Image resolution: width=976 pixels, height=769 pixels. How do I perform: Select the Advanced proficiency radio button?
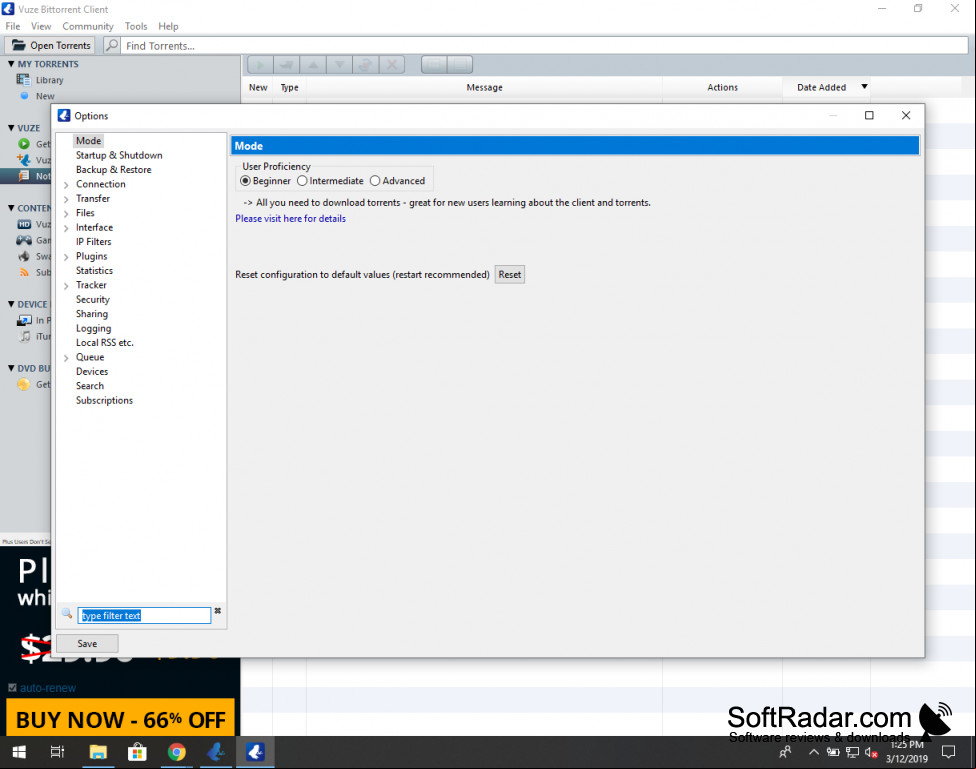tap(375, 181)
